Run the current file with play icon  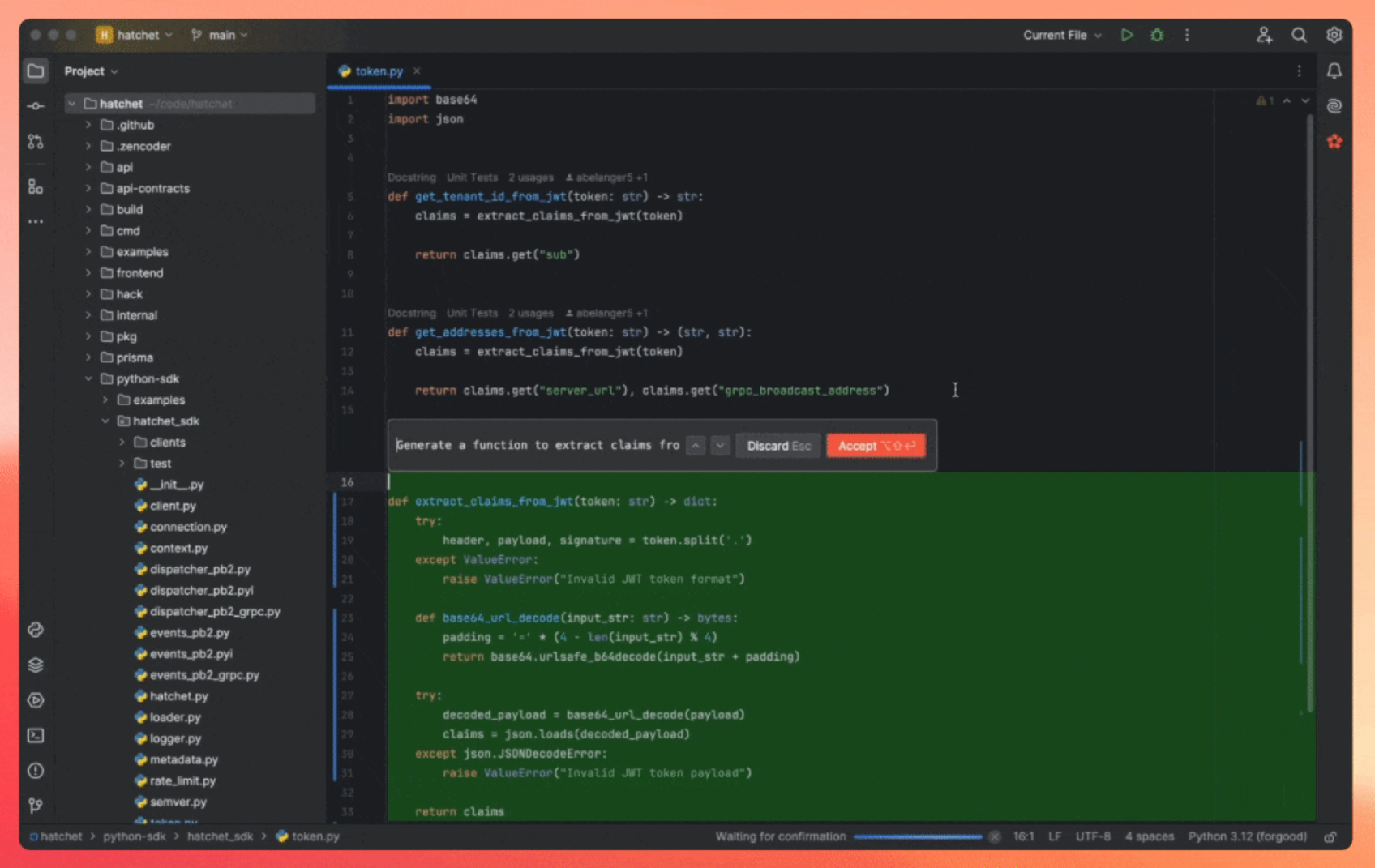[1127, 35]
